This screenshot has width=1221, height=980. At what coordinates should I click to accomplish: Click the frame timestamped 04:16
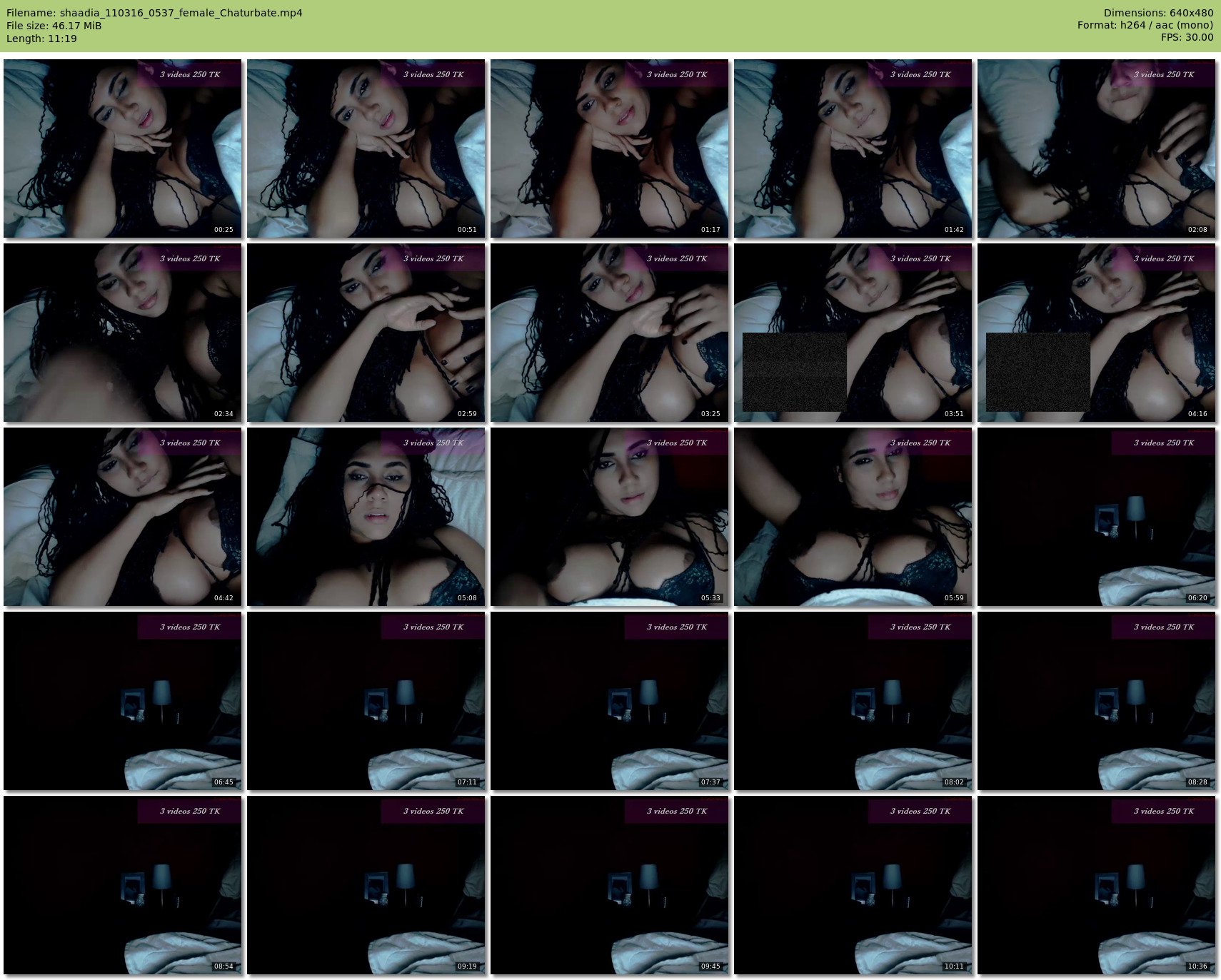click(x=1097, y=333)
